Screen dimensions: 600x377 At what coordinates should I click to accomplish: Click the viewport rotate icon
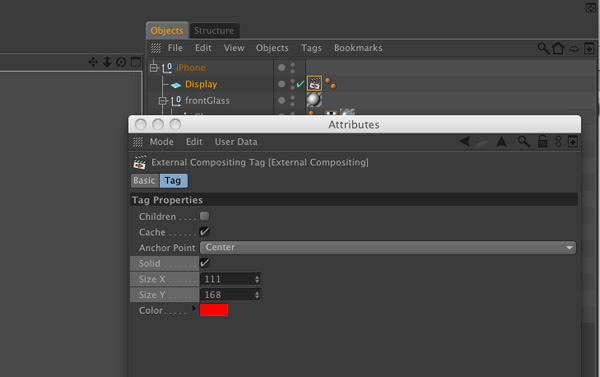(121, 62)
